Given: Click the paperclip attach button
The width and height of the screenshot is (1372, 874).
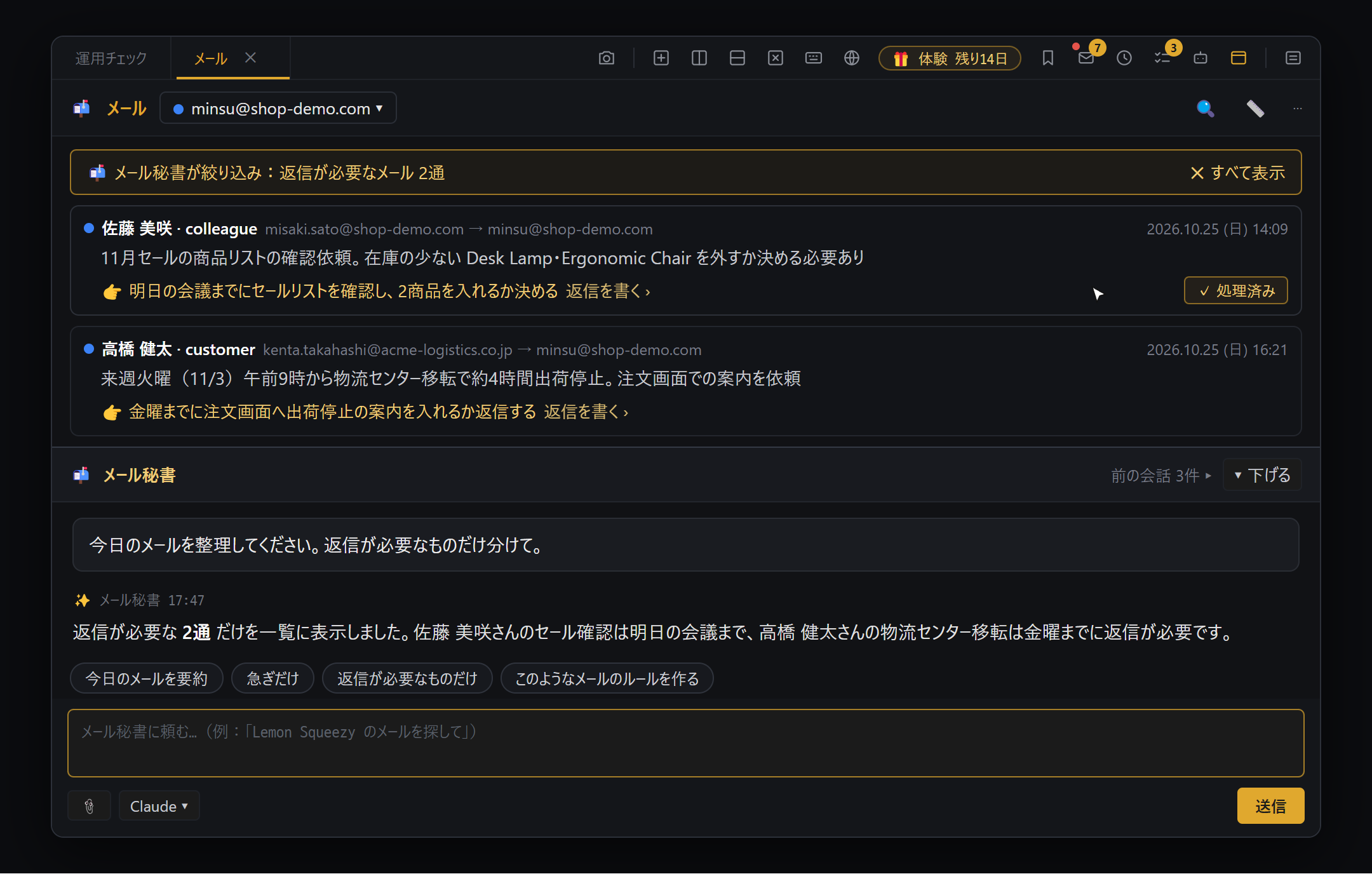Looking at the screenshot, I should 90,806.
